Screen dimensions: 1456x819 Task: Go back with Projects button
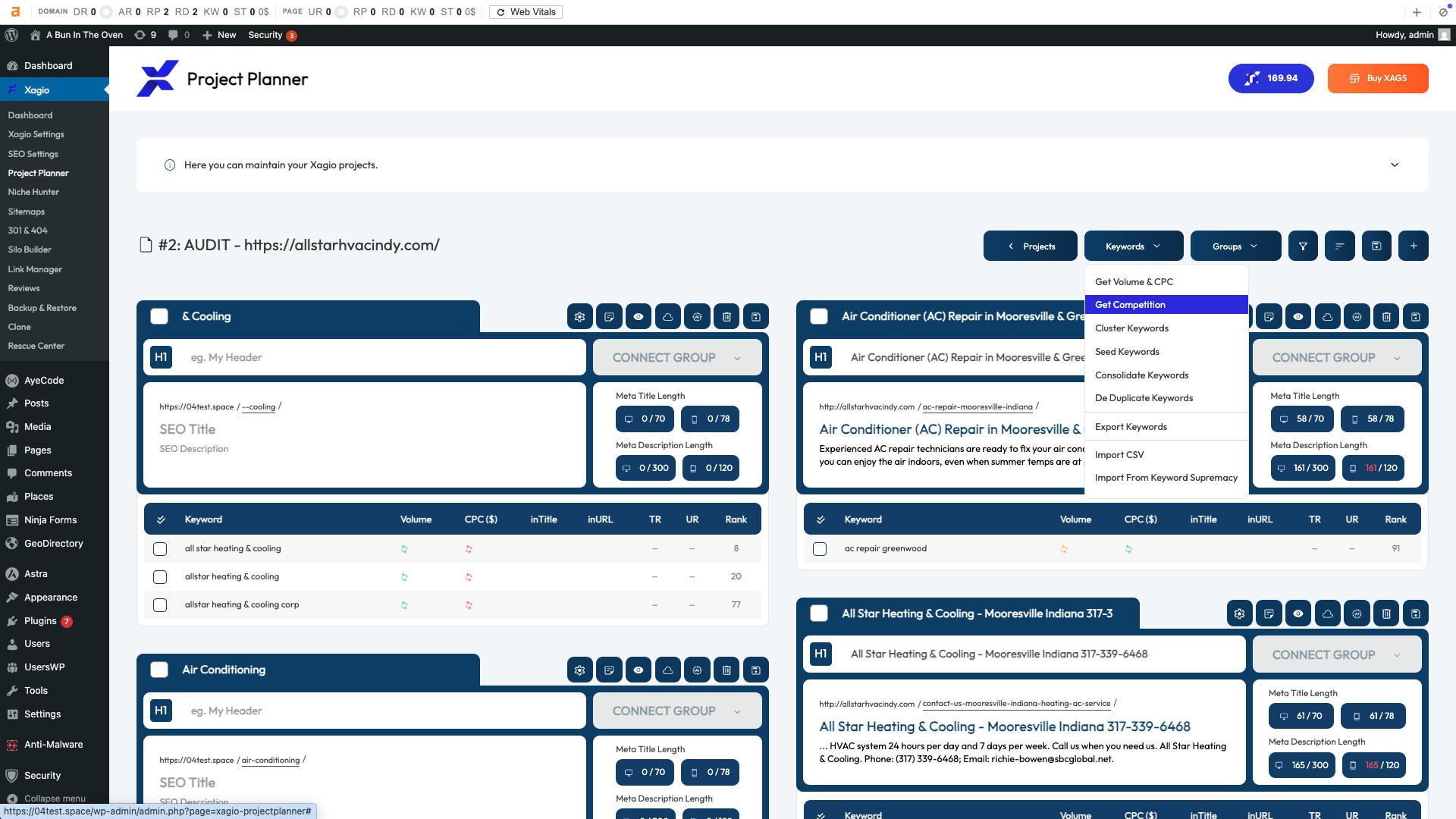(x=1031, y=246)
